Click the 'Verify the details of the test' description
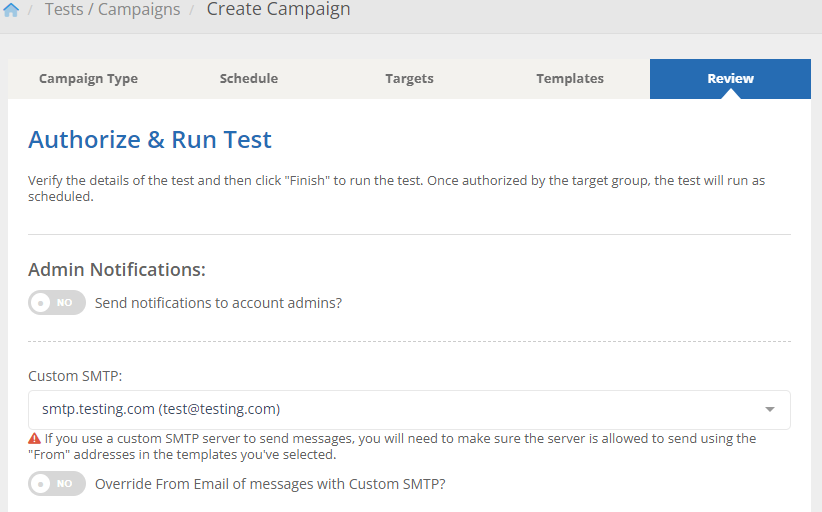 tap(396, 188)
